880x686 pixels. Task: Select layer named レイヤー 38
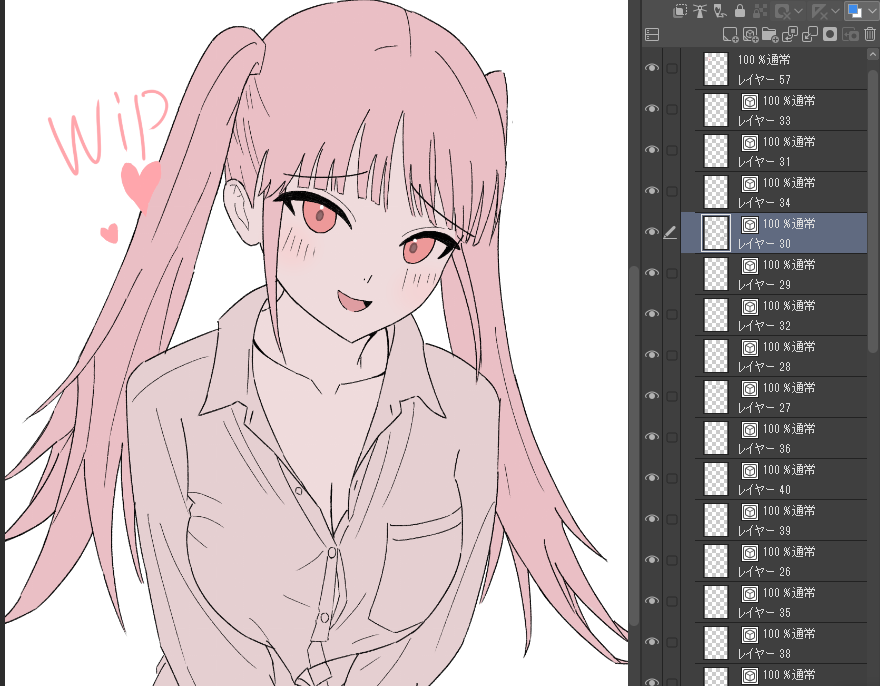[x=764, y=653]
